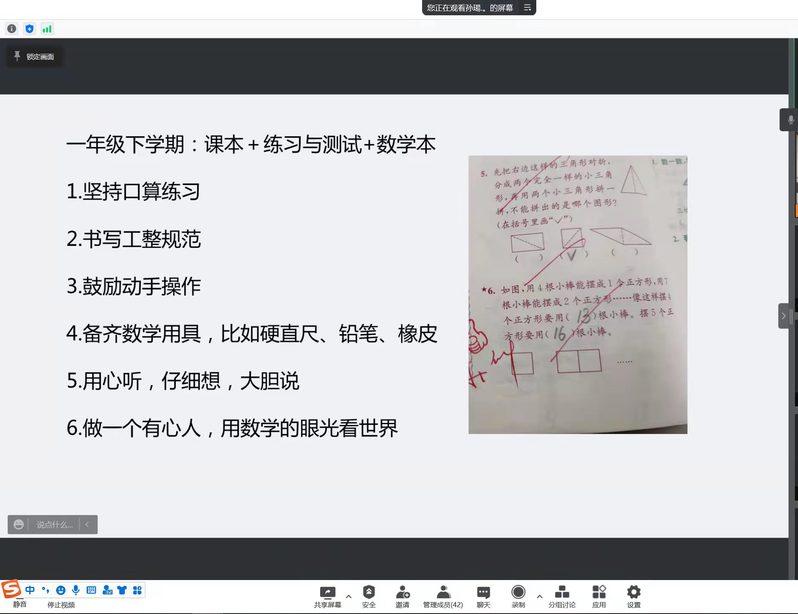Click Sogou input method Chinese mode indicator

30,589
